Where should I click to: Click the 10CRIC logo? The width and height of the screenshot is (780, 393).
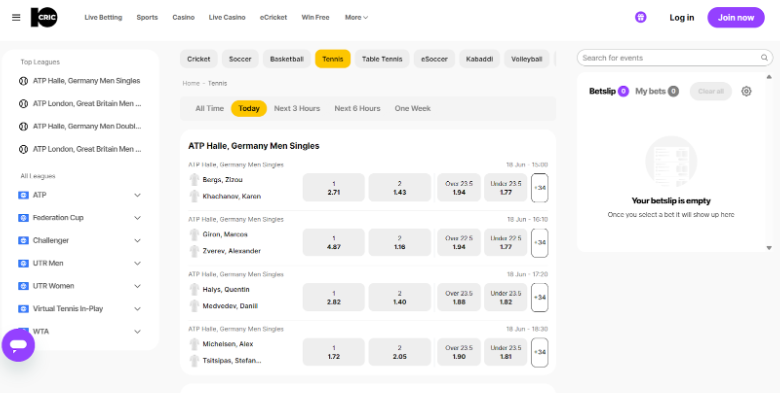pyautogui.click(x=44, y=17)
